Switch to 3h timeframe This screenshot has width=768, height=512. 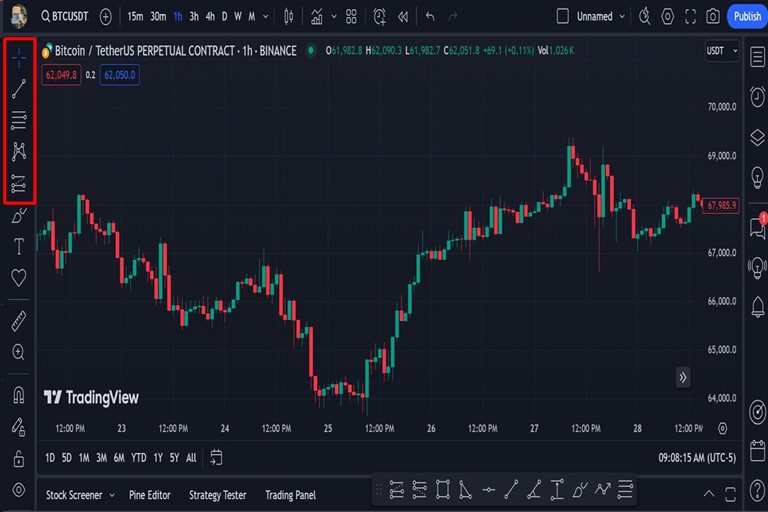pyautogui.click(x=194, y=17)
